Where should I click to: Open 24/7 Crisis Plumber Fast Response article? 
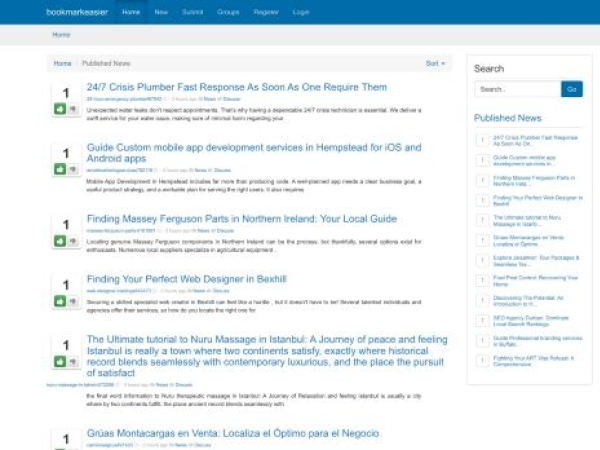tap(236, 87)
